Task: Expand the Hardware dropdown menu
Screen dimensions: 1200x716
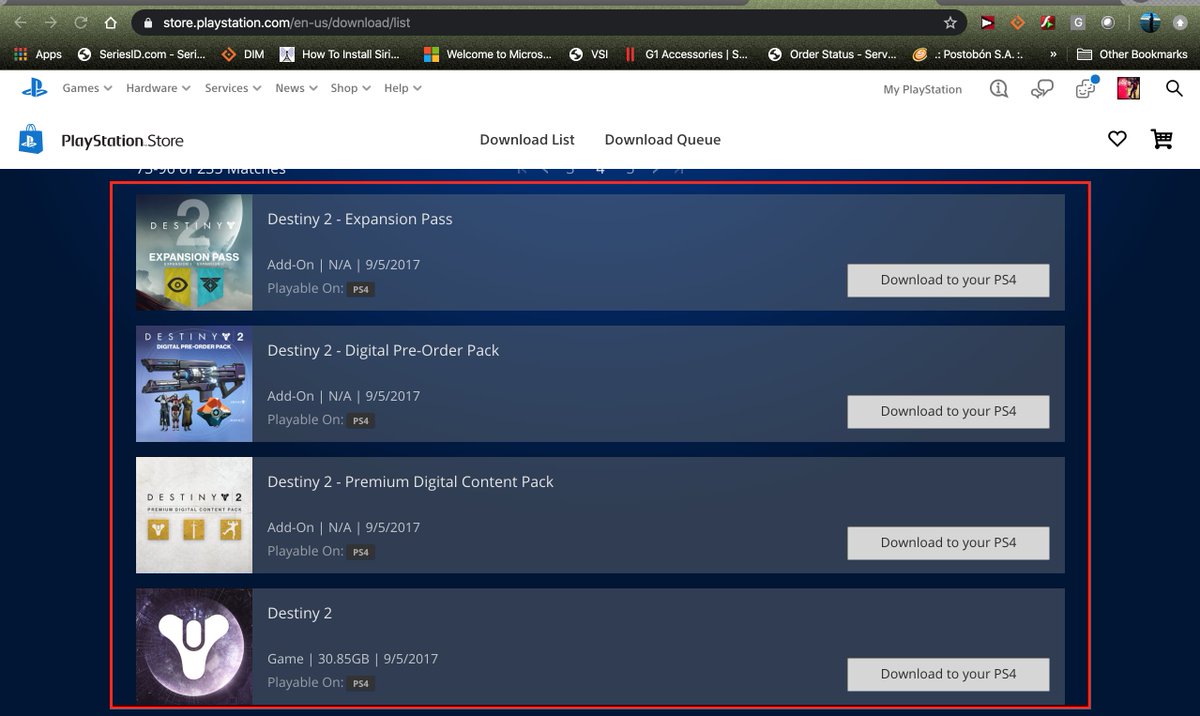Action: pyautogui.click(x=158, y=88)
